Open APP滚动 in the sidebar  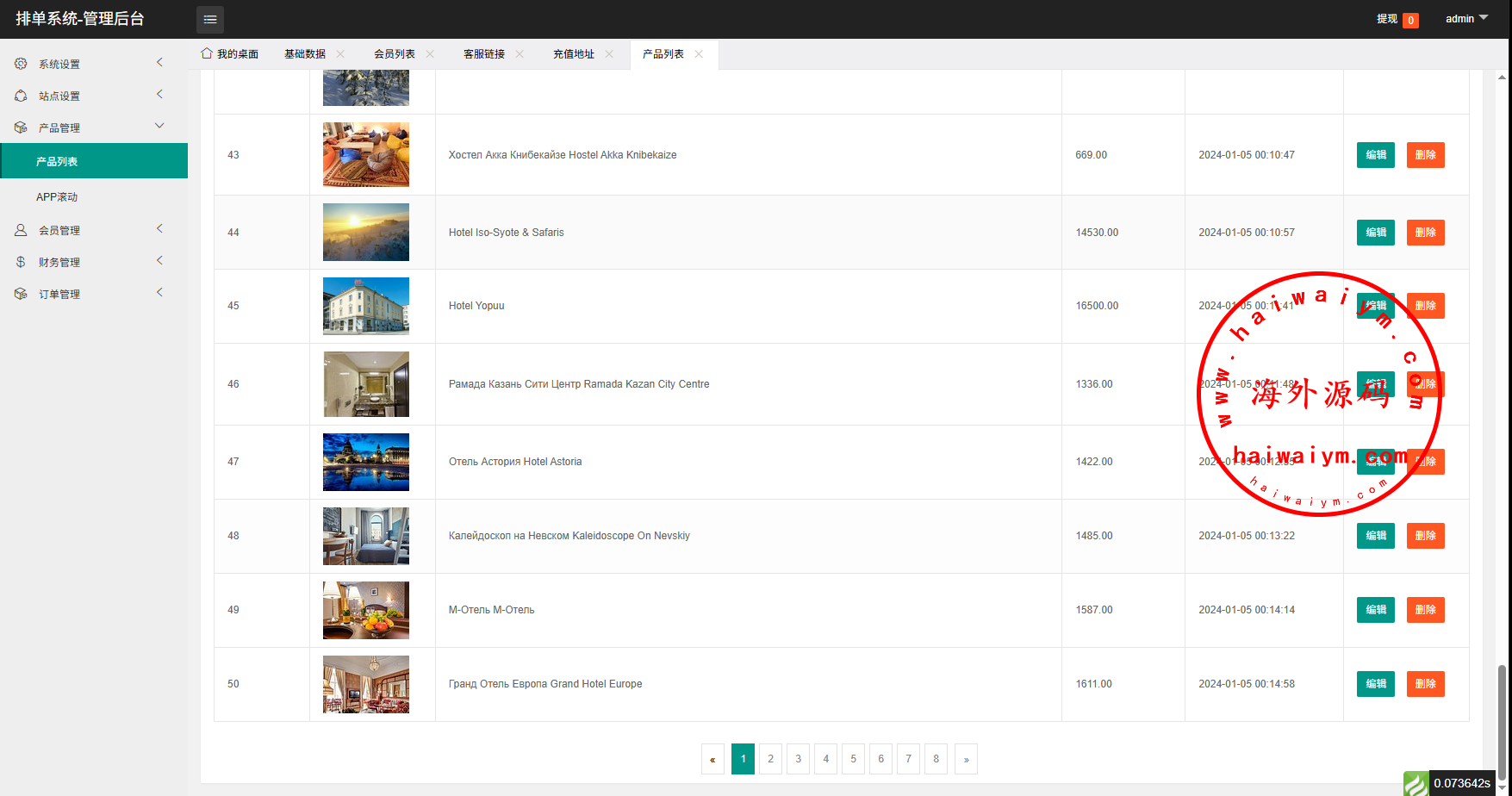[57, 197]
